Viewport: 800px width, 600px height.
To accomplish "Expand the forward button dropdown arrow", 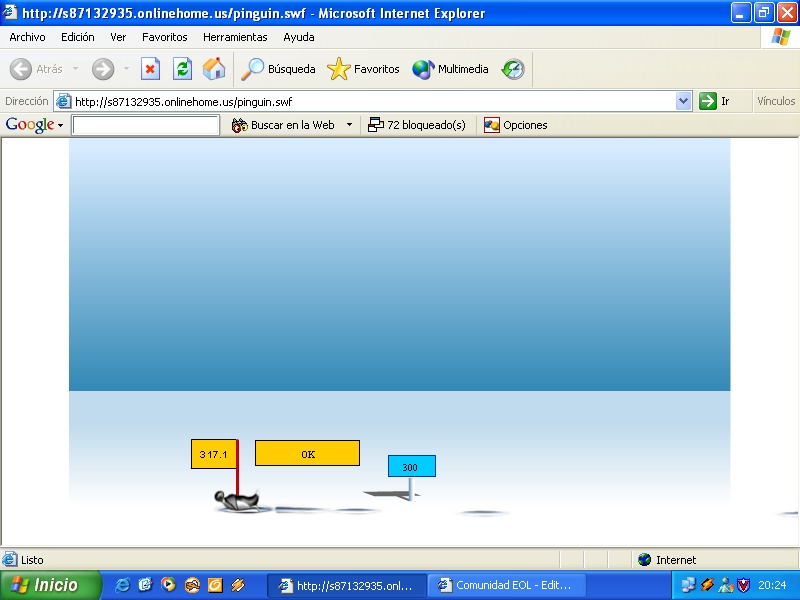I will tap(126, 68).
